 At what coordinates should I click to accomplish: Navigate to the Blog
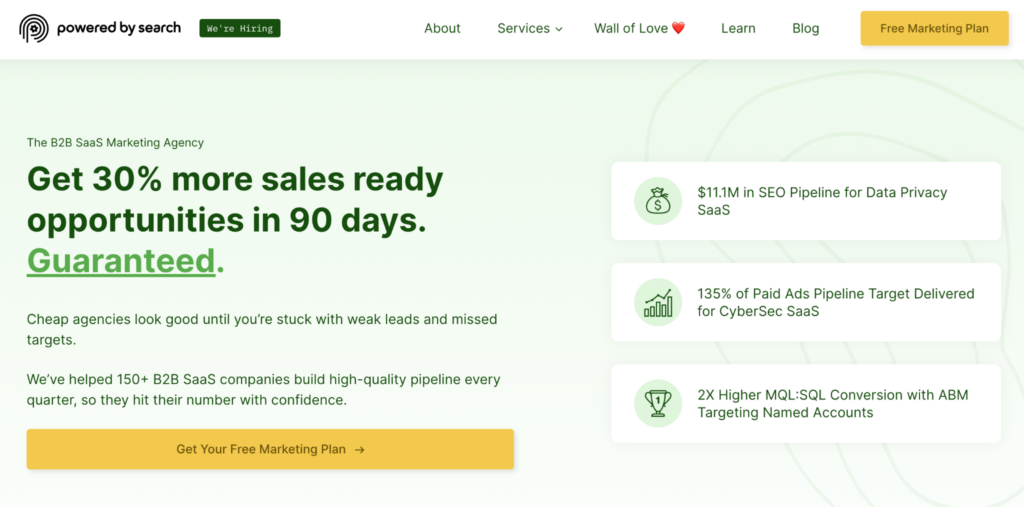805,28
